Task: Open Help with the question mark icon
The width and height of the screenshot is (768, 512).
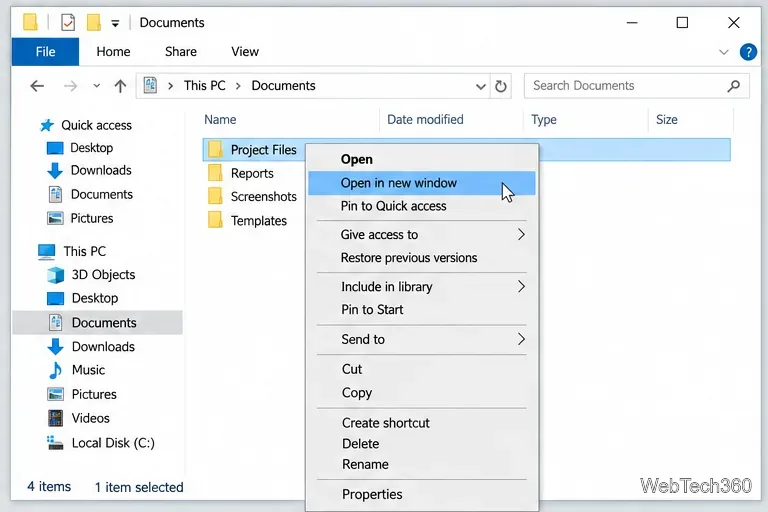Action: 748,52
